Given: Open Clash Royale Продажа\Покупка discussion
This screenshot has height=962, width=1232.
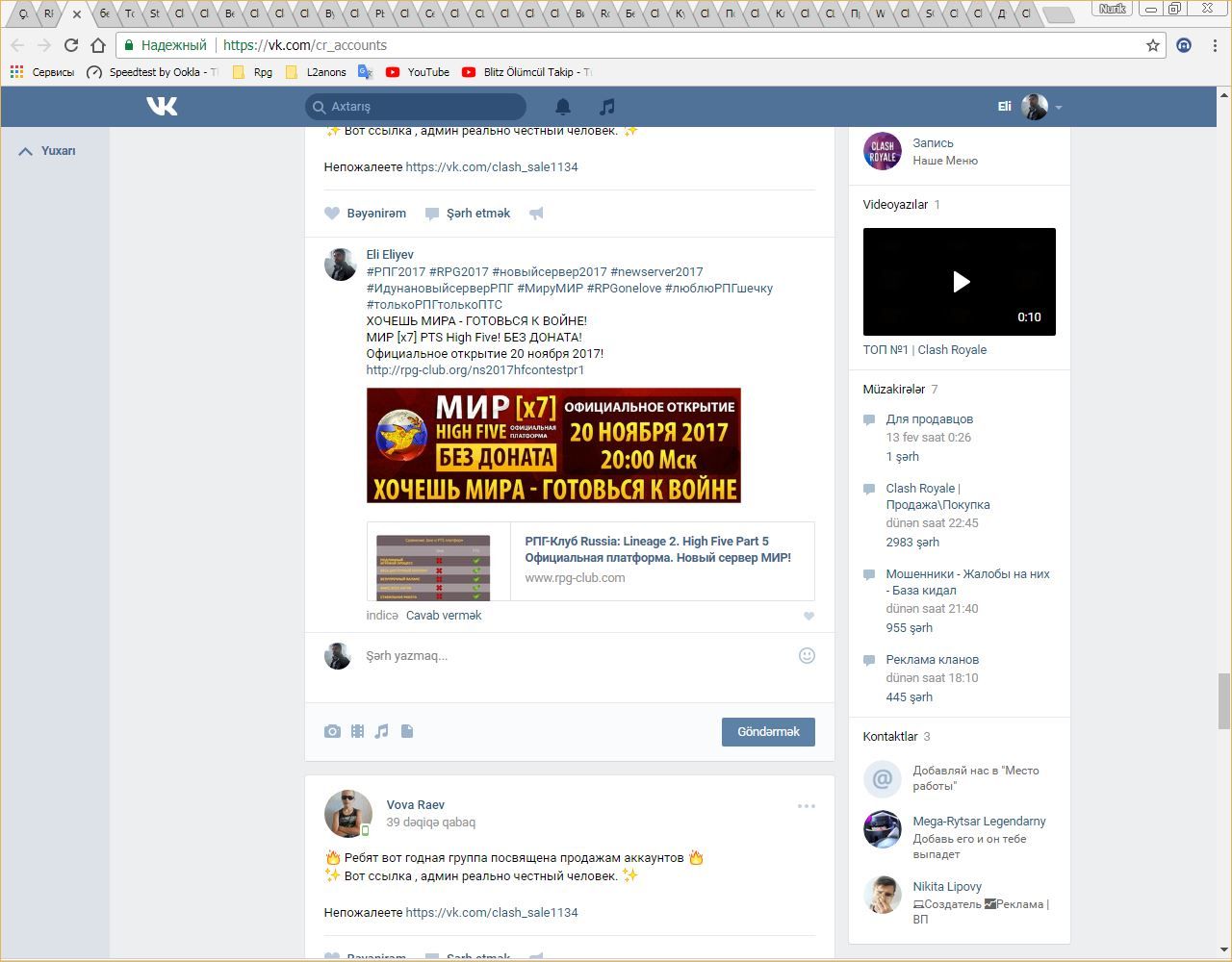Looking at the screenshot, I should [x=938, y=496].
